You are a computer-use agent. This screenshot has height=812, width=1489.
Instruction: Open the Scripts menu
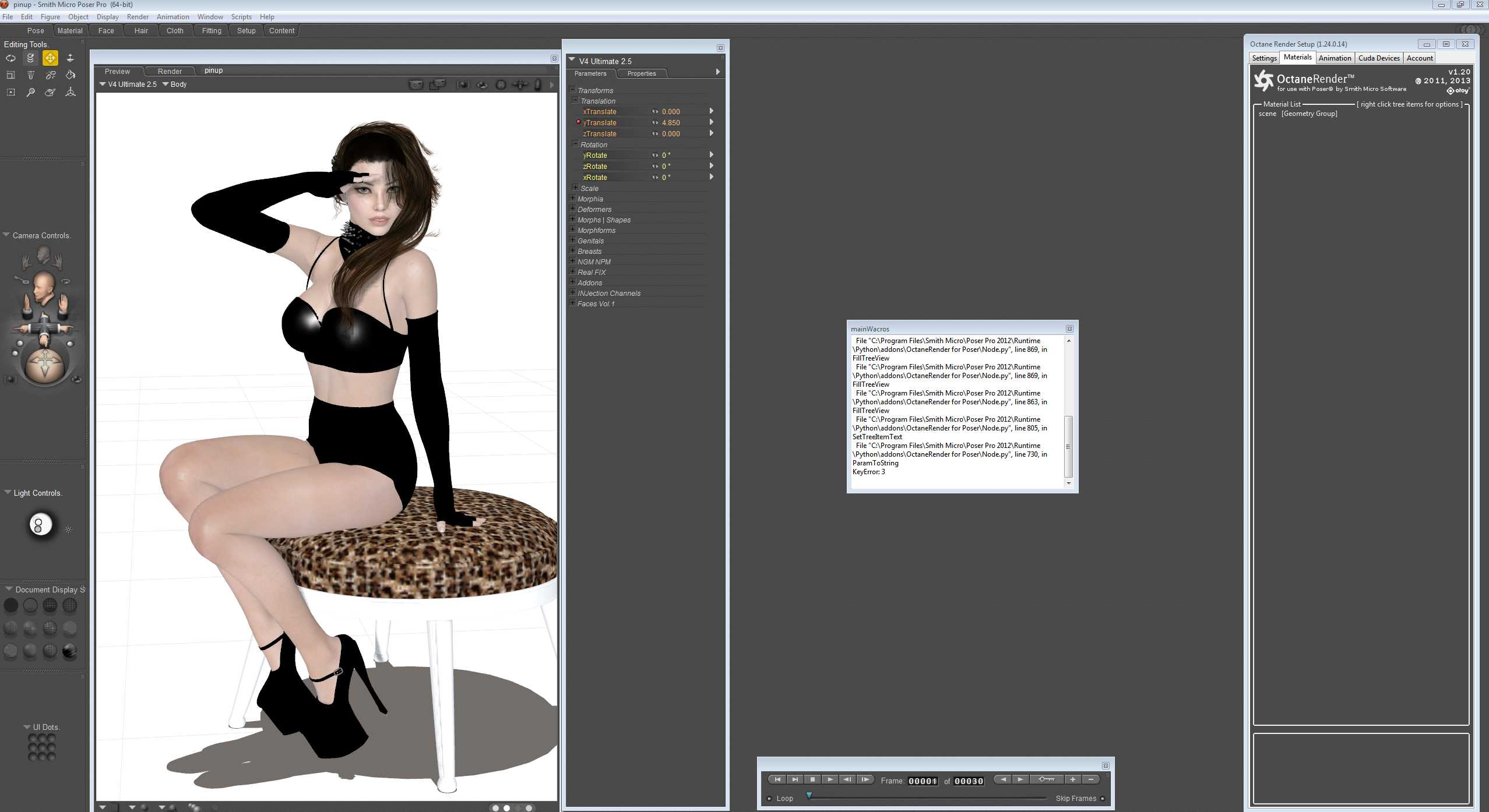point(241,17)
